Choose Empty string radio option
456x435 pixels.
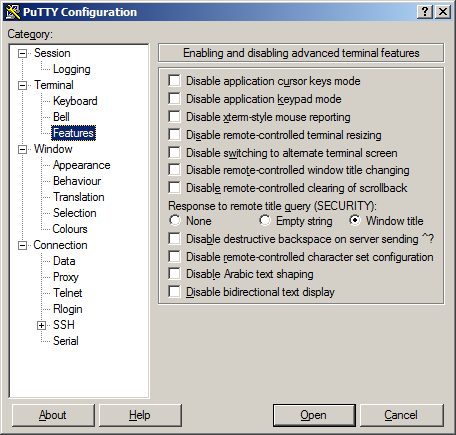click(265, 220)
